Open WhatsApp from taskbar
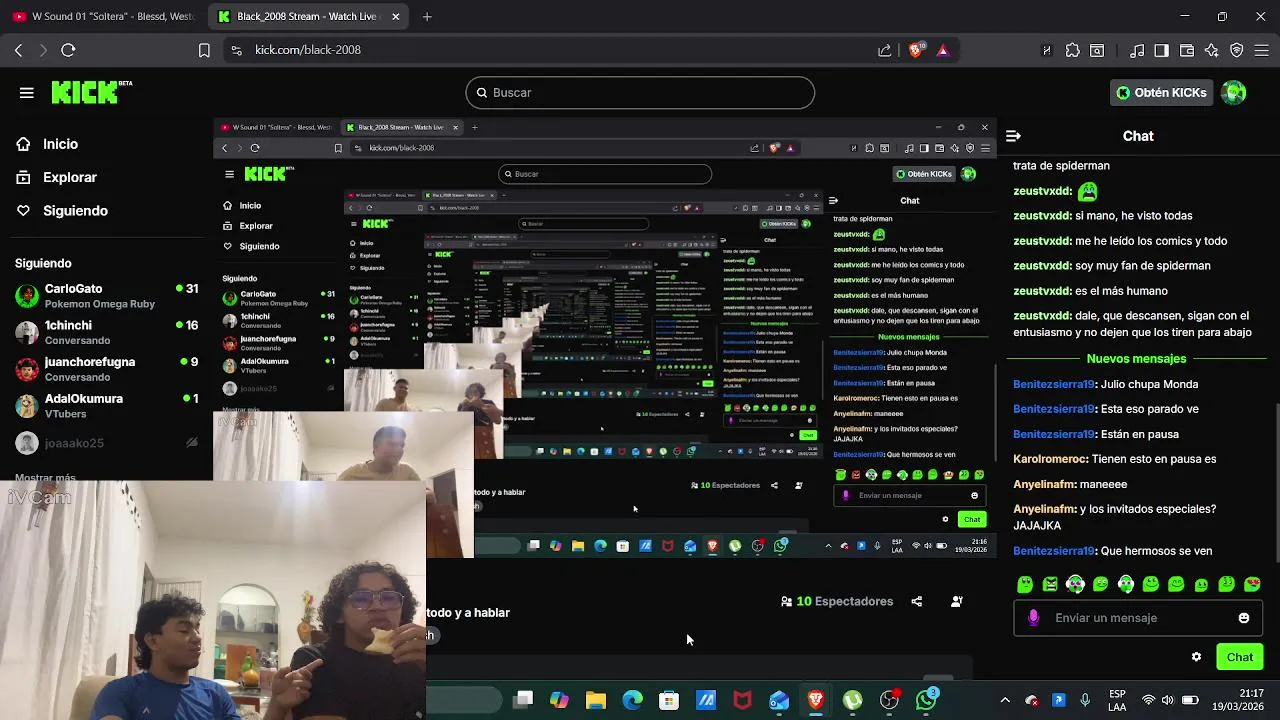1280x720 pixels. (926, 700)
